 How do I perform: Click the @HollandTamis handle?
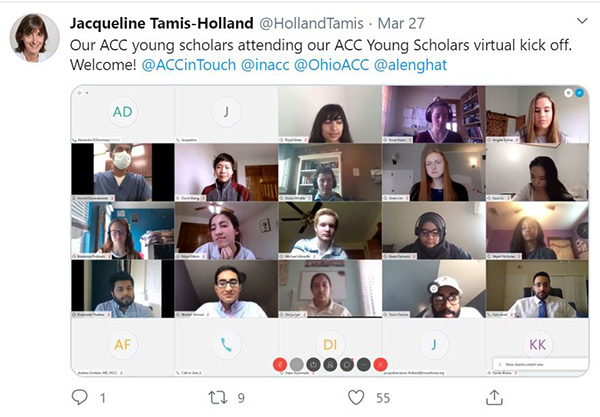(311, 23)
